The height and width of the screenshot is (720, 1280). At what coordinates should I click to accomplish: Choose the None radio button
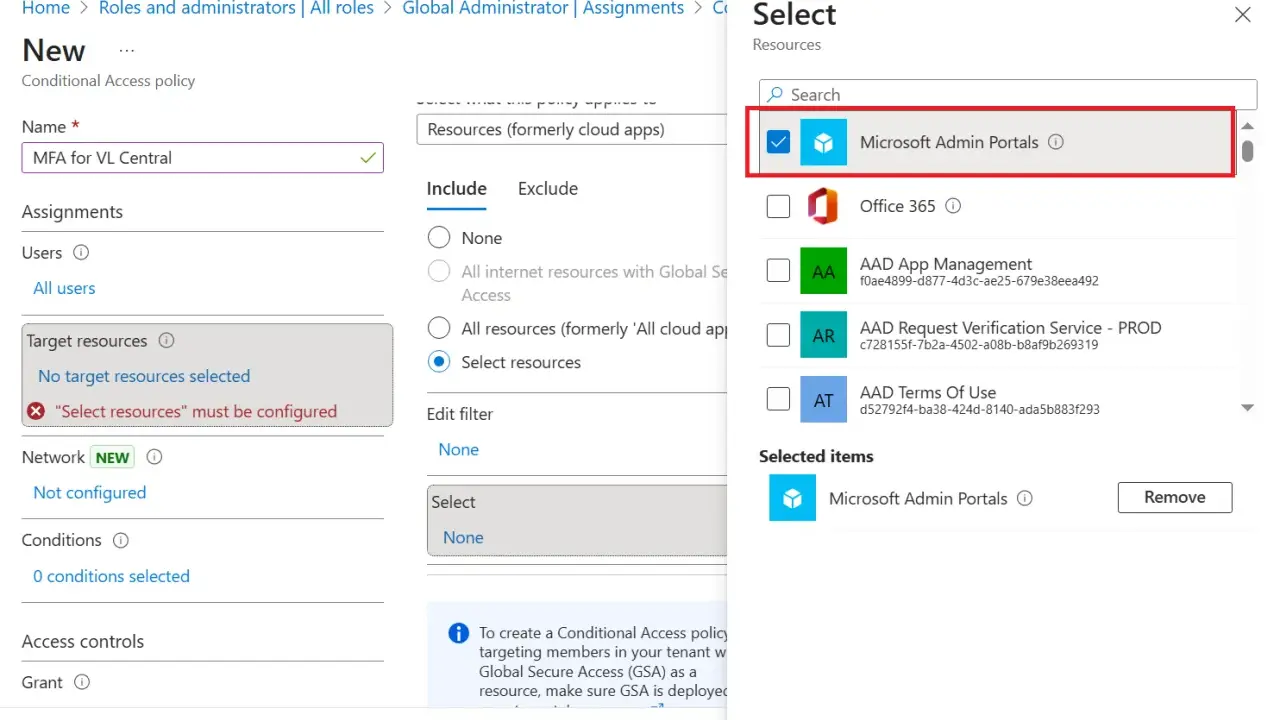click(x=438, y=238)
